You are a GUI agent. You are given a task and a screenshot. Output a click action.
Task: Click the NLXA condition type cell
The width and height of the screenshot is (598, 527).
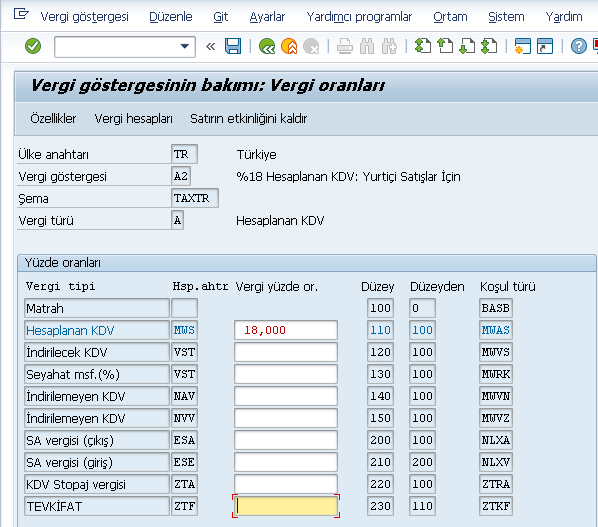point(495,440)
